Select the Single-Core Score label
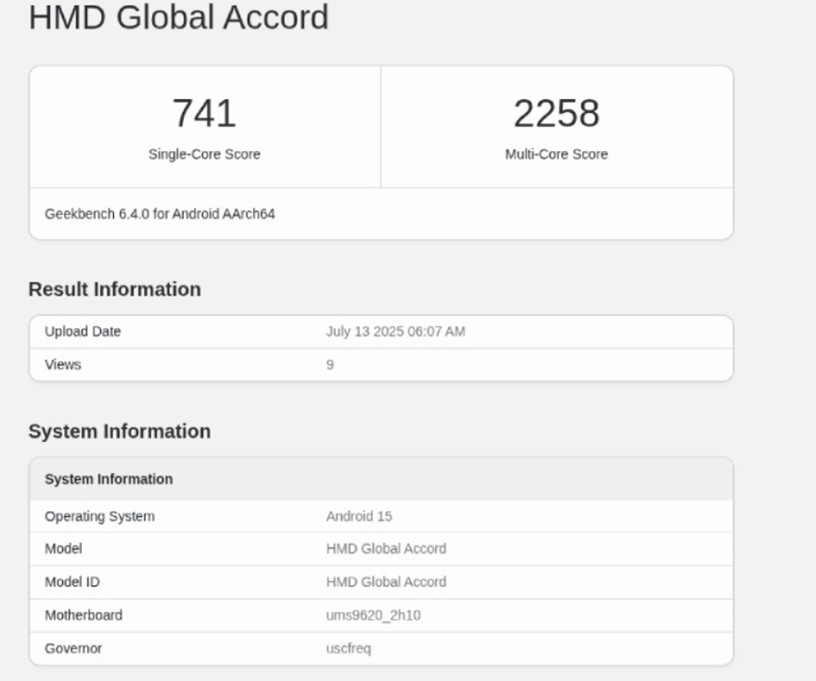 click(x=204, y=154)
